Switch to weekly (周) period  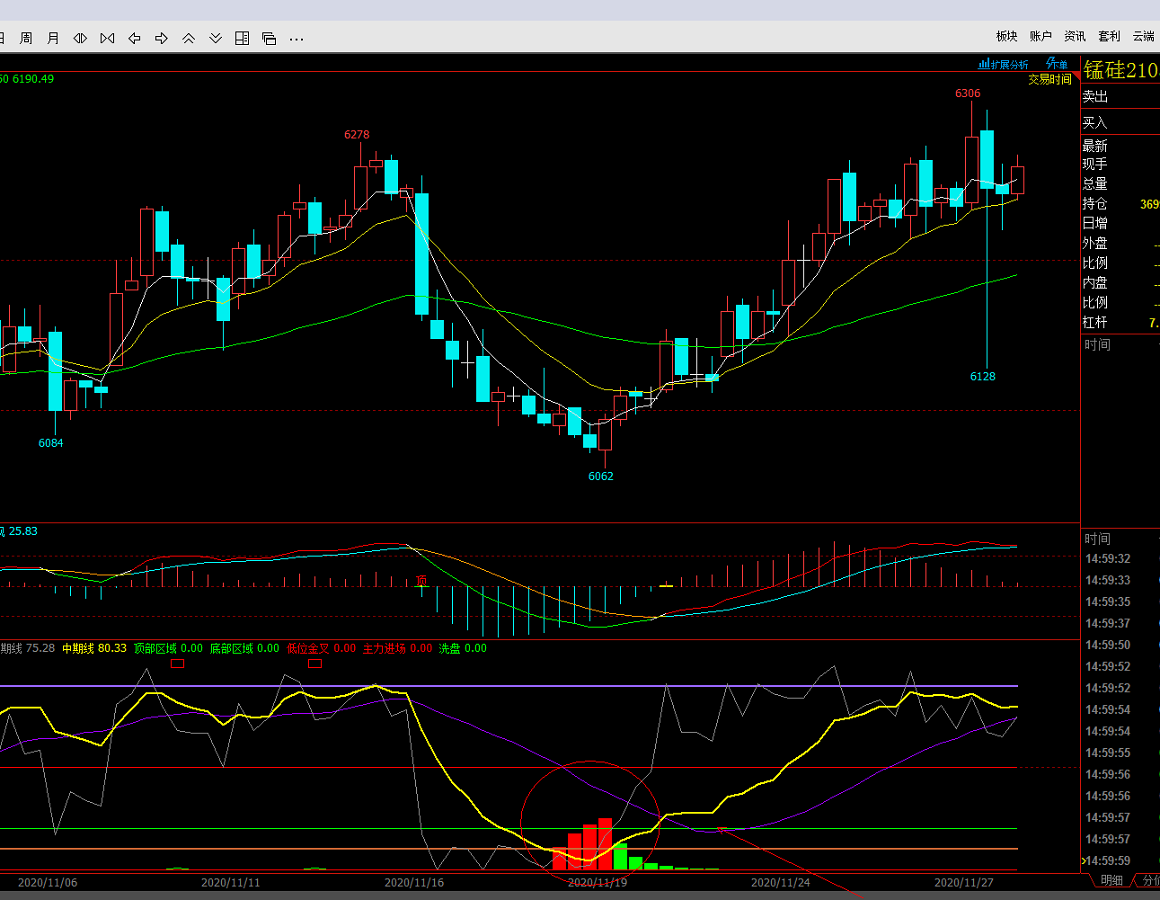point(26,38)
